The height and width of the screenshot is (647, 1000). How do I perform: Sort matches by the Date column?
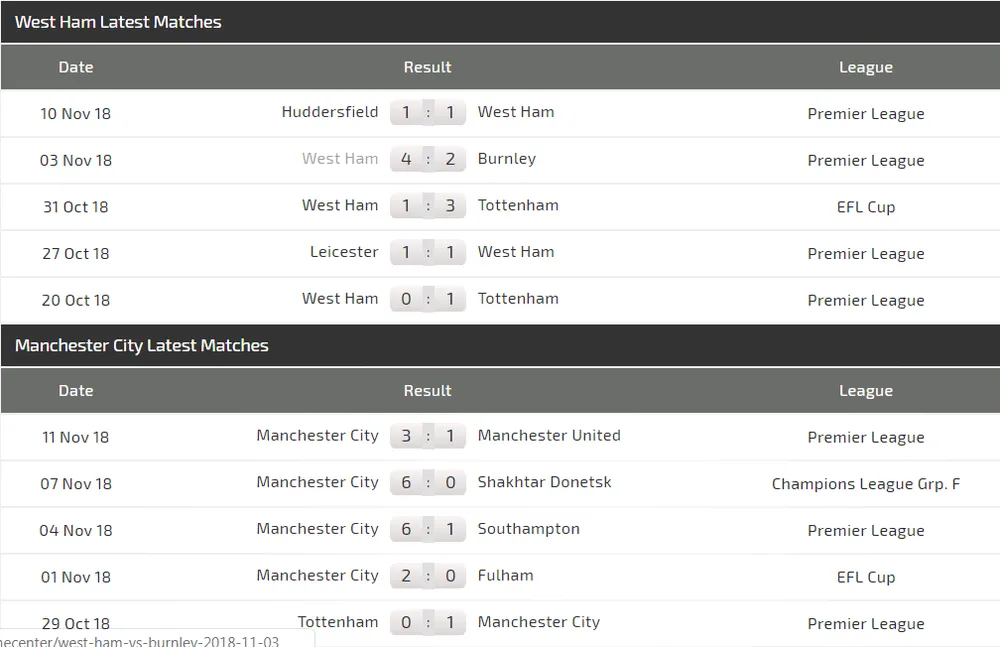(x=76, y=67)
